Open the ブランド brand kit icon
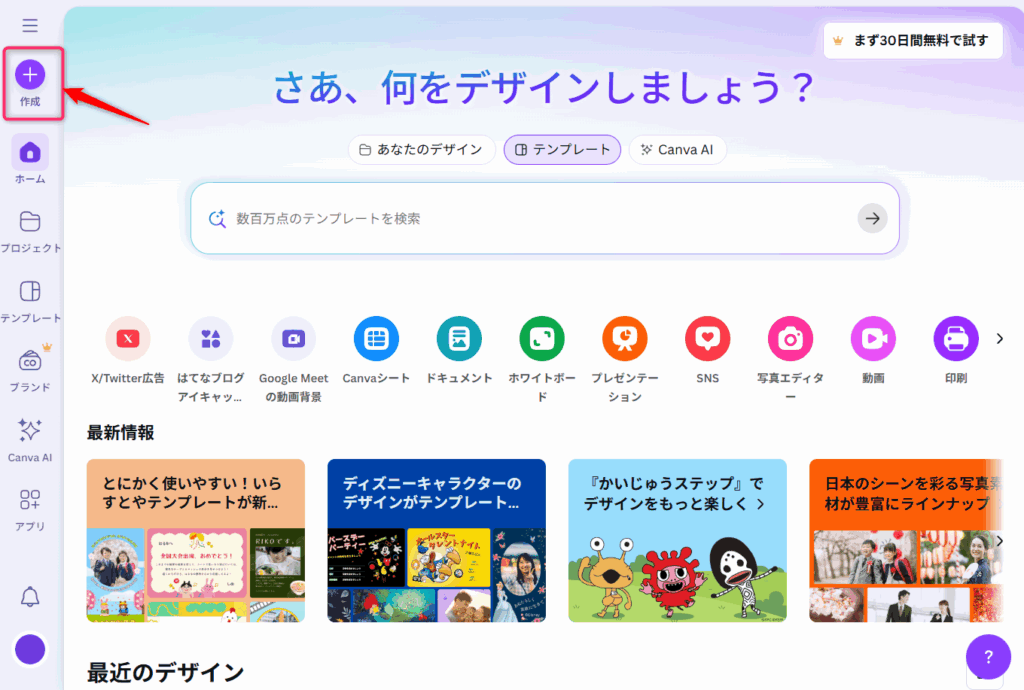Screen dimensions: 1024x690 (x=30, y=360)
